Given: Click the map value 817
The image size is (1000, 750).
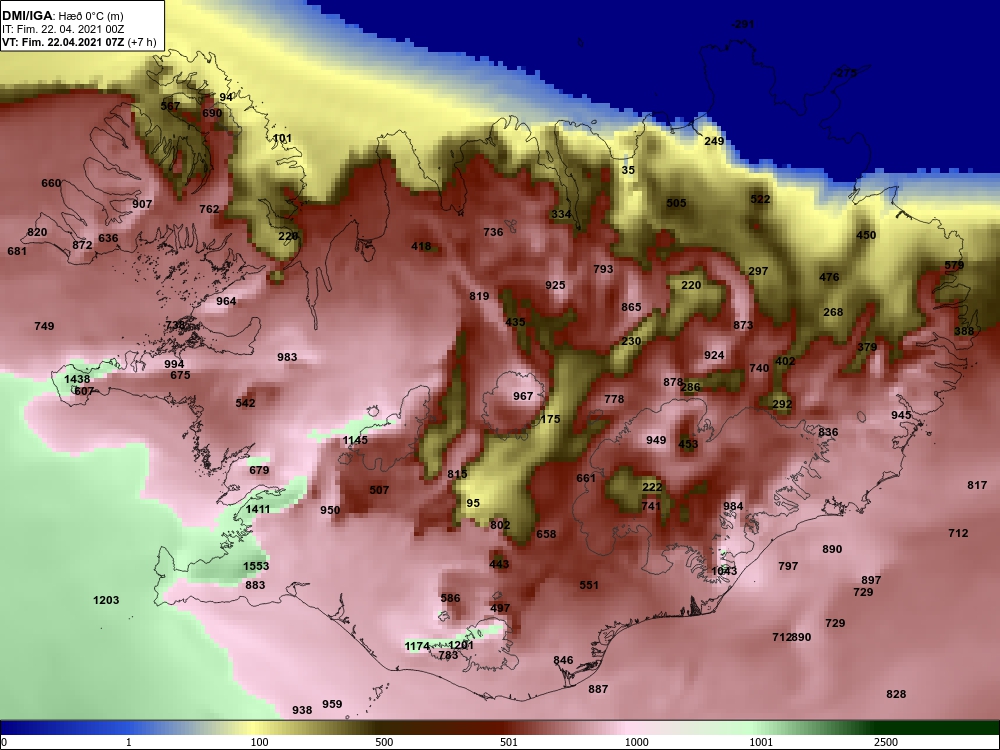Looking at the screenshot, I should [976, 485].
